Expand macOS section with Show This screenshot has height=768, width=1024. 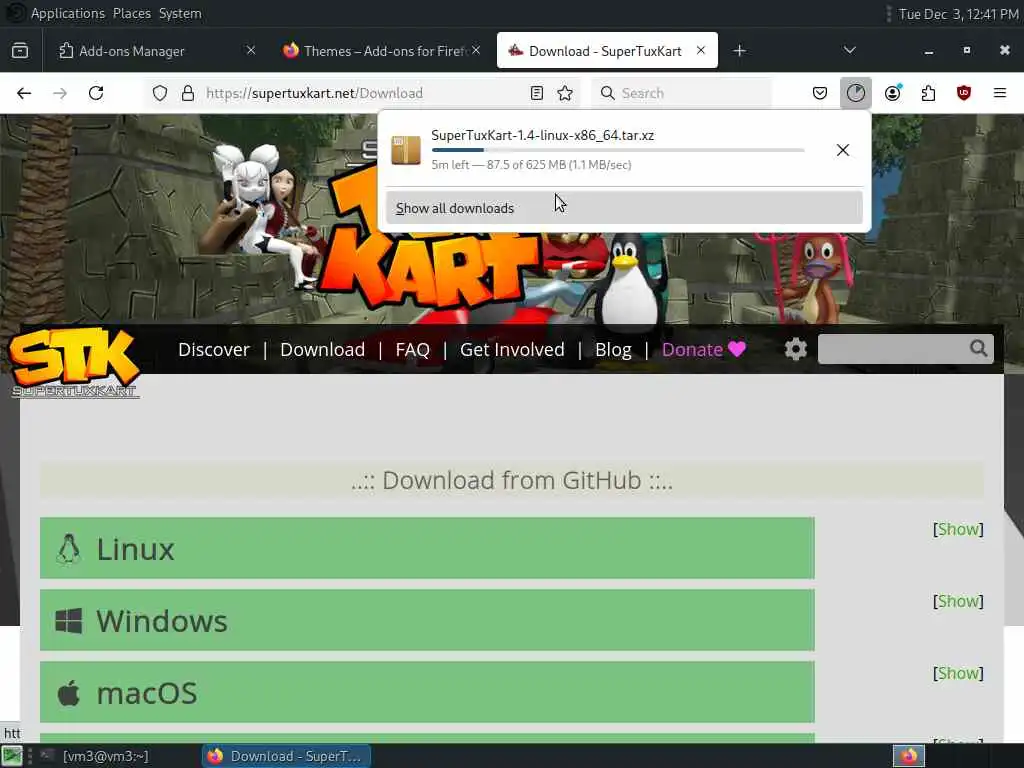coord(958,673)
